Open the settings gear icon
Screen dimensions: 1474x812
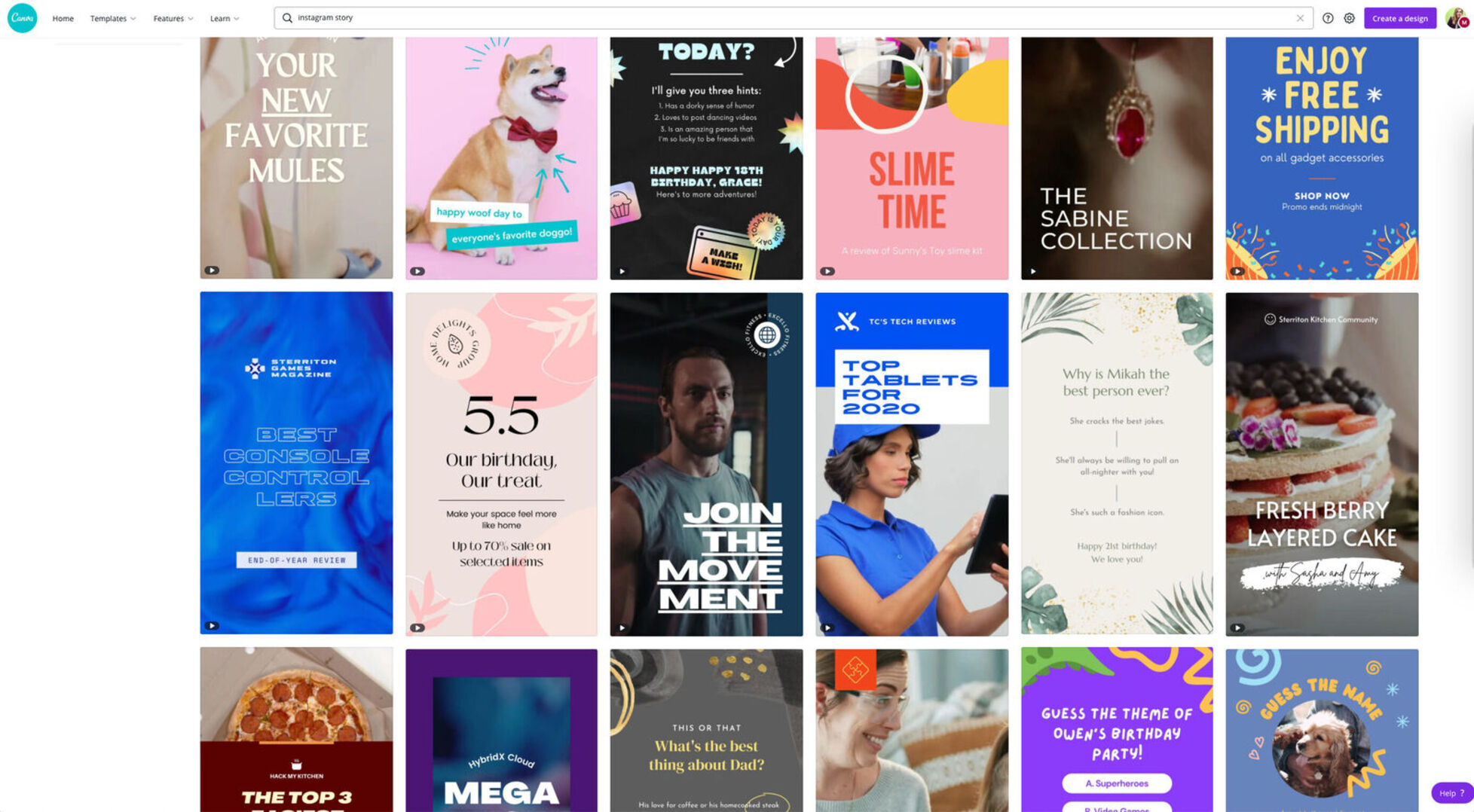pos(1349,18)
